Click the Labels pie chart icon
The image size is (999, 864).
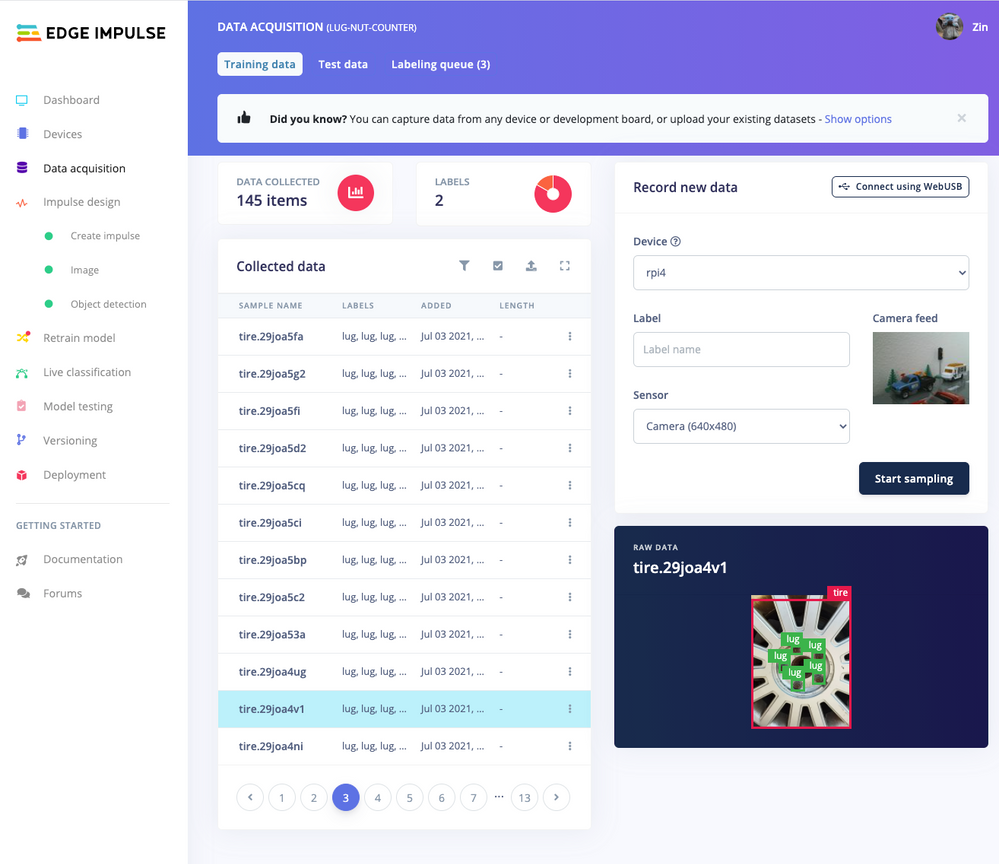point(552,194)
